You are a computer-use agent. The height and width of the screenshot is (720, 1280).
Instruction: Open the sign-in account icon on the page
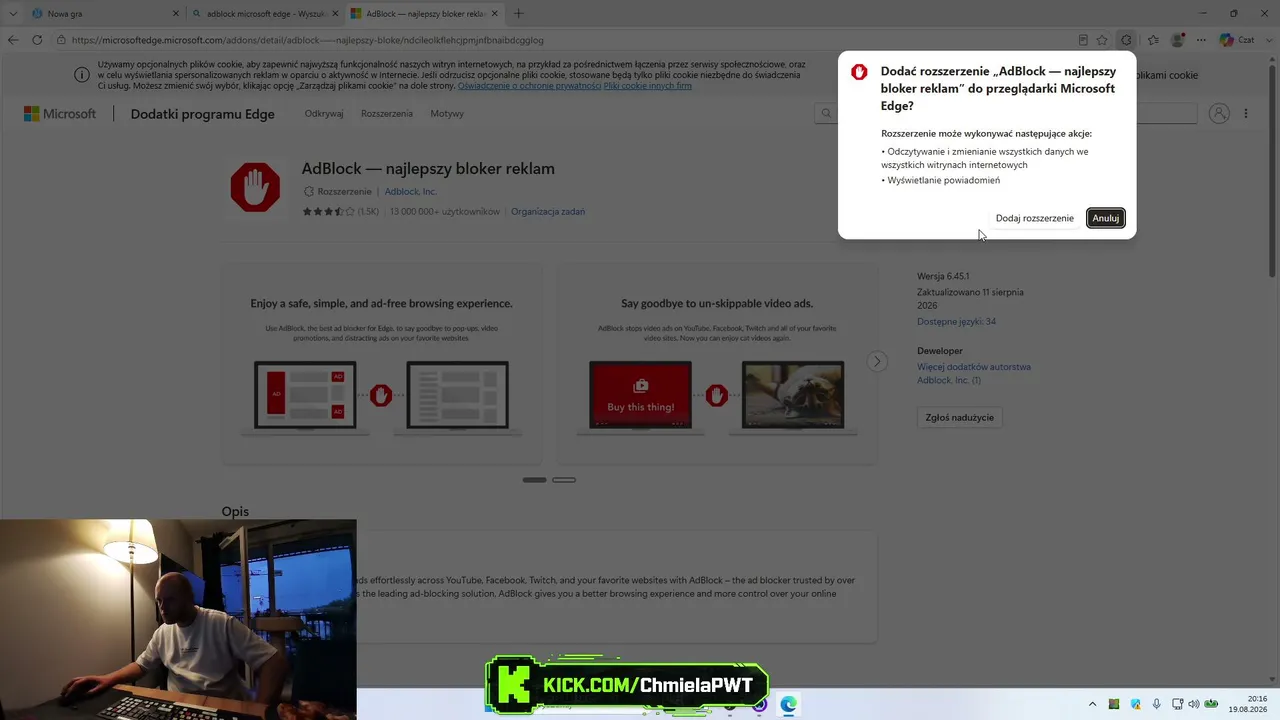pos(1219,114)
